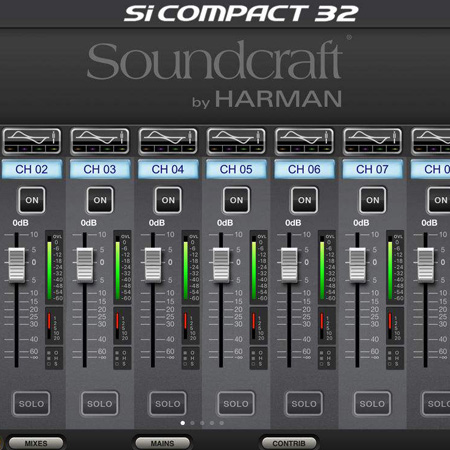Open the EQ curve display for CH 02

click(32, 141)
